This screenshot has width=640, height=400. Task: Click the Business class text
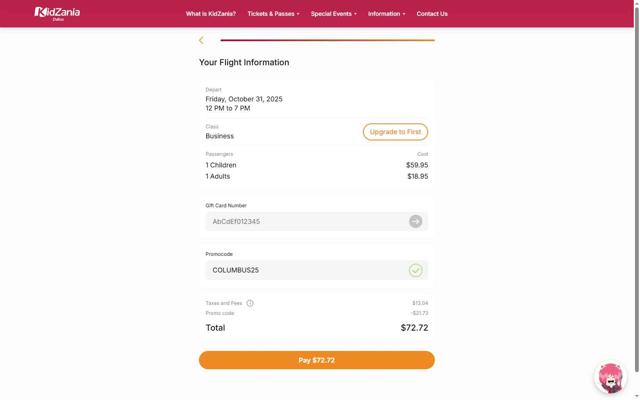(x=220, y=136)
